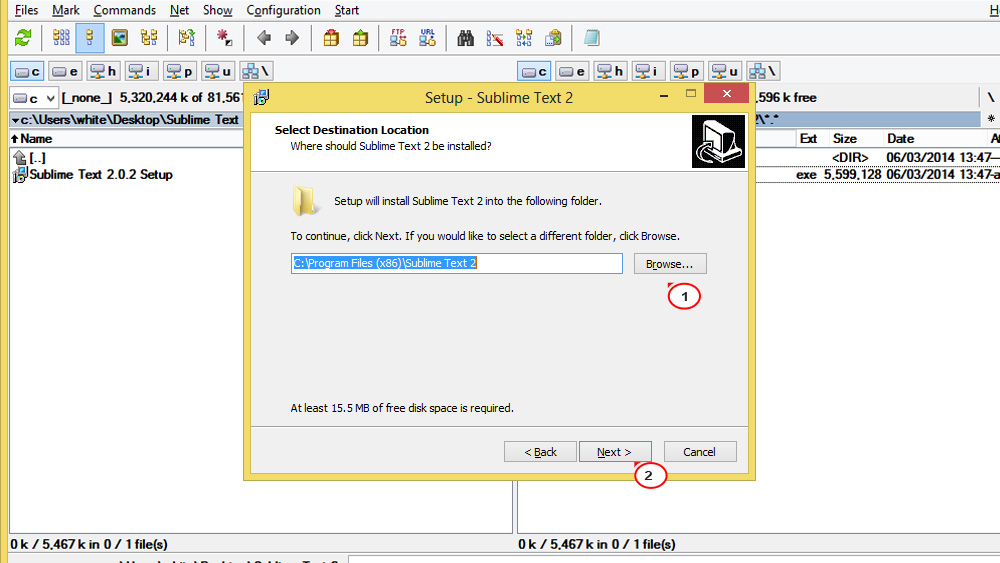The width and height of the screenshot is (1000, 563).
Task: Open file search binoculars icon
Action: [x=466, y=38]
